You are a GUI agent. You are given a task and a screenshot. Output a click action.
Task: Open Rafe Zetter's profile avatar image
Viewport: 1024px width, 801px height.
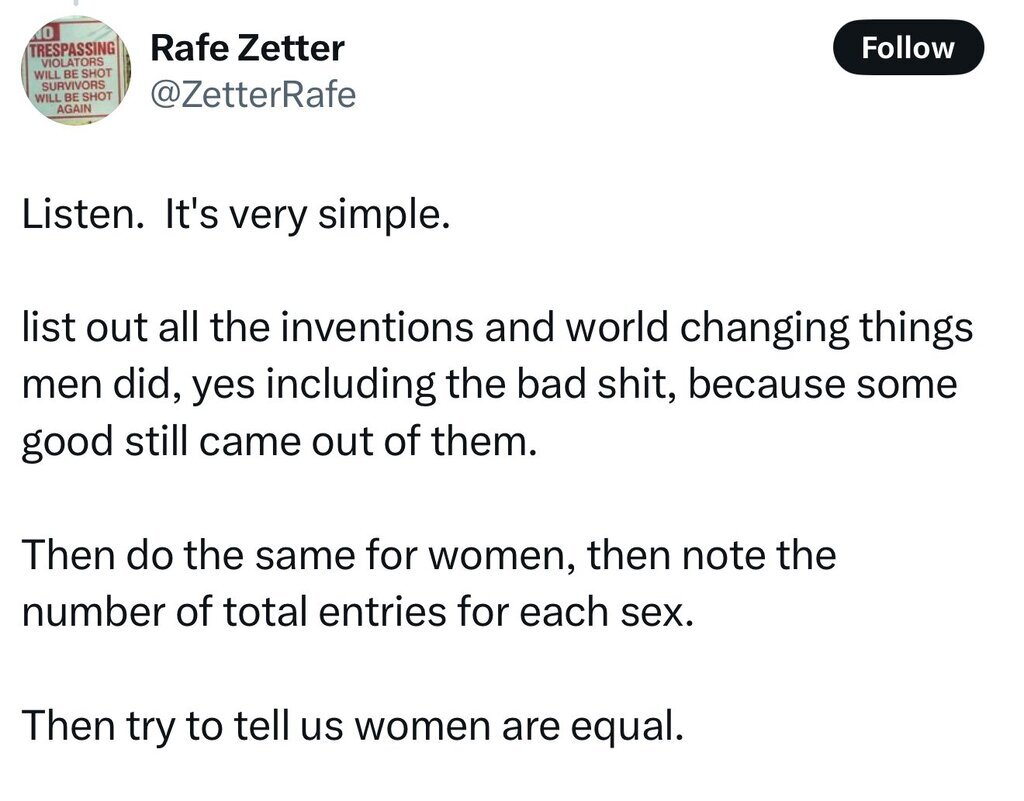(74, 70)
